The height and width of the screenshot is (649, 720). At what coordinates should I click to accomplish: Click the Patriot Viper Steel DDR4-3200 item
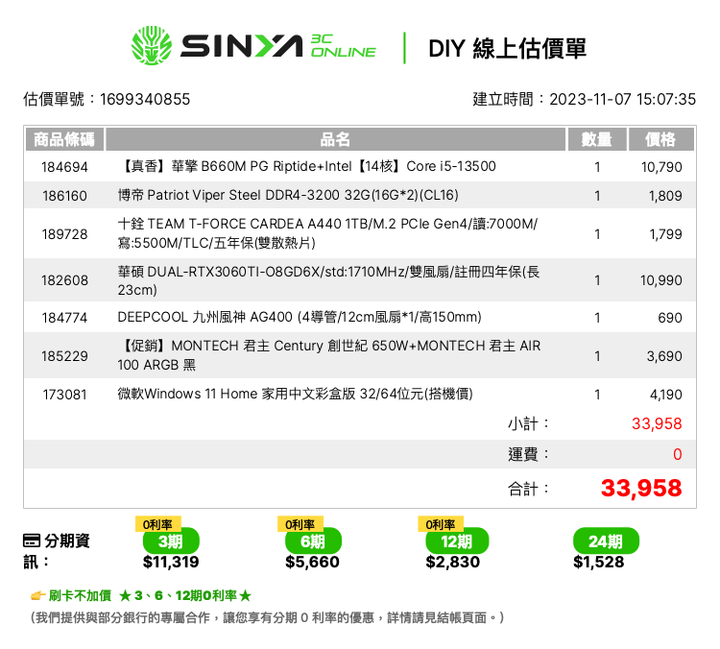(288, 195)
